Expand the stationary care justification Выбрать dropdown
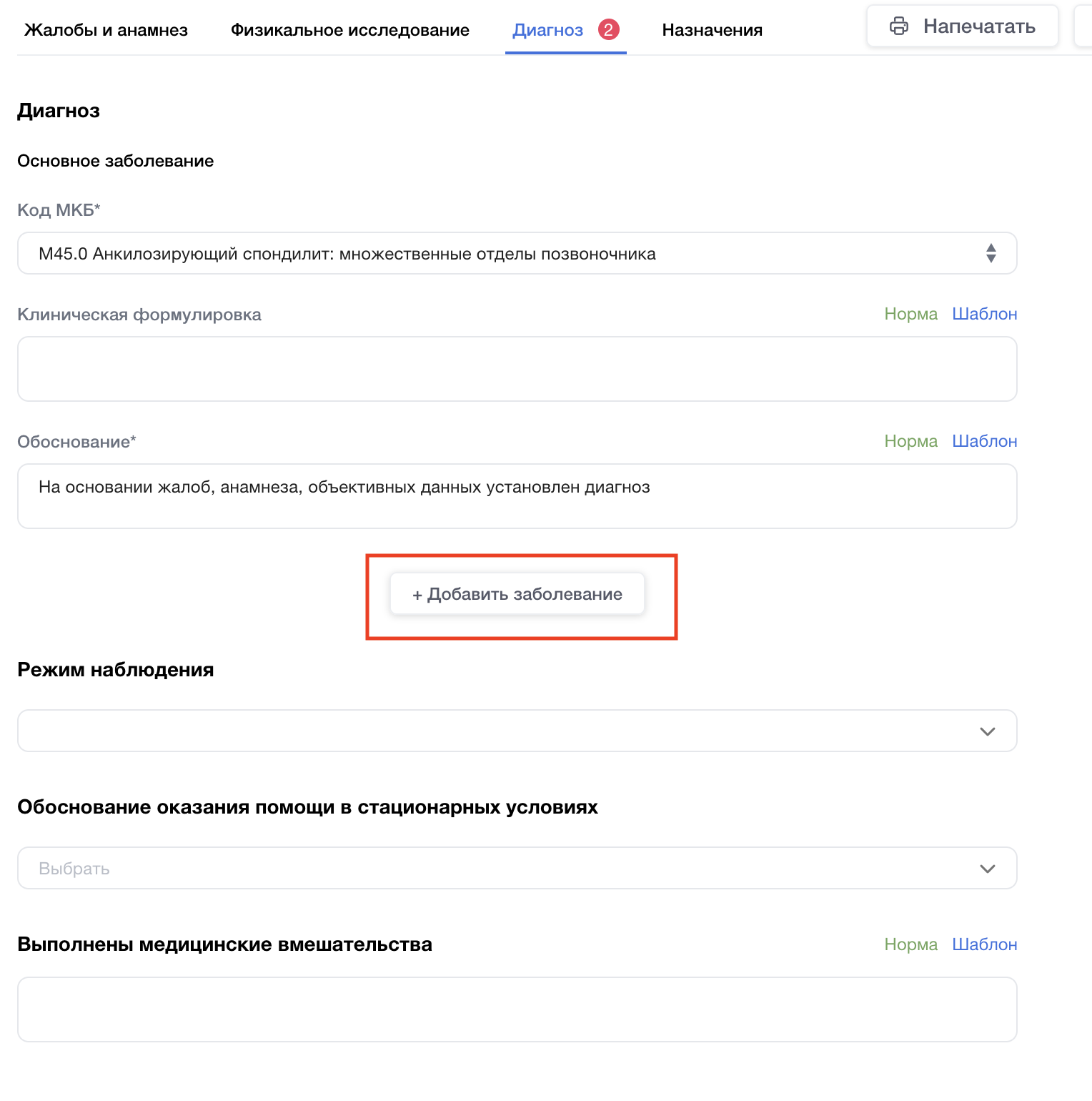The width and height of the screenshot is (1092, 1101). tap(987, 868)
